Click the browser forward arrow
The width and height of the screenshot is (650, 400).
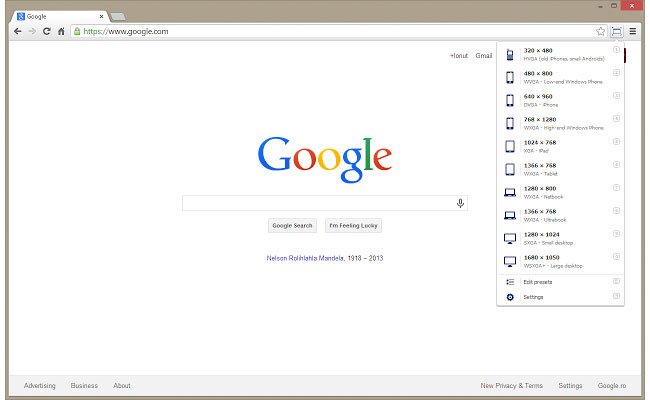pyautogui.click(x=32, y=32)
